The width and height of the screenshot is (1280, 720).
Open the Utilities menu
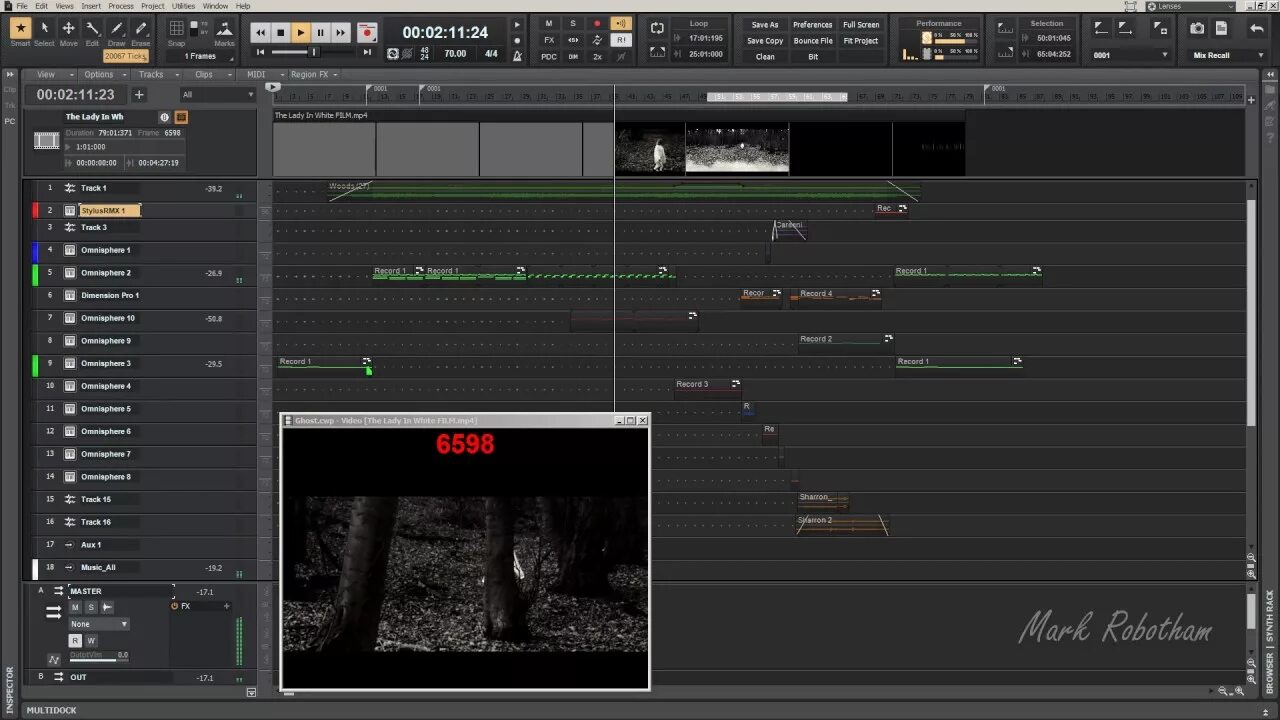(184, 6)
